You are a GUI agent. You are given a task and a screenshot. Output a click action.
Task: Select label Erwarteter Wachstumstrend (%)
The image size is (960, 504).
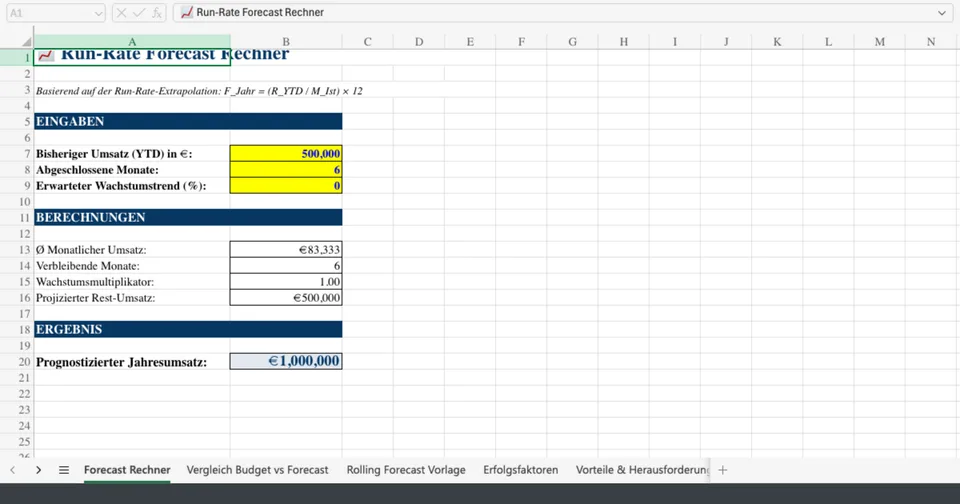[121, 186]
